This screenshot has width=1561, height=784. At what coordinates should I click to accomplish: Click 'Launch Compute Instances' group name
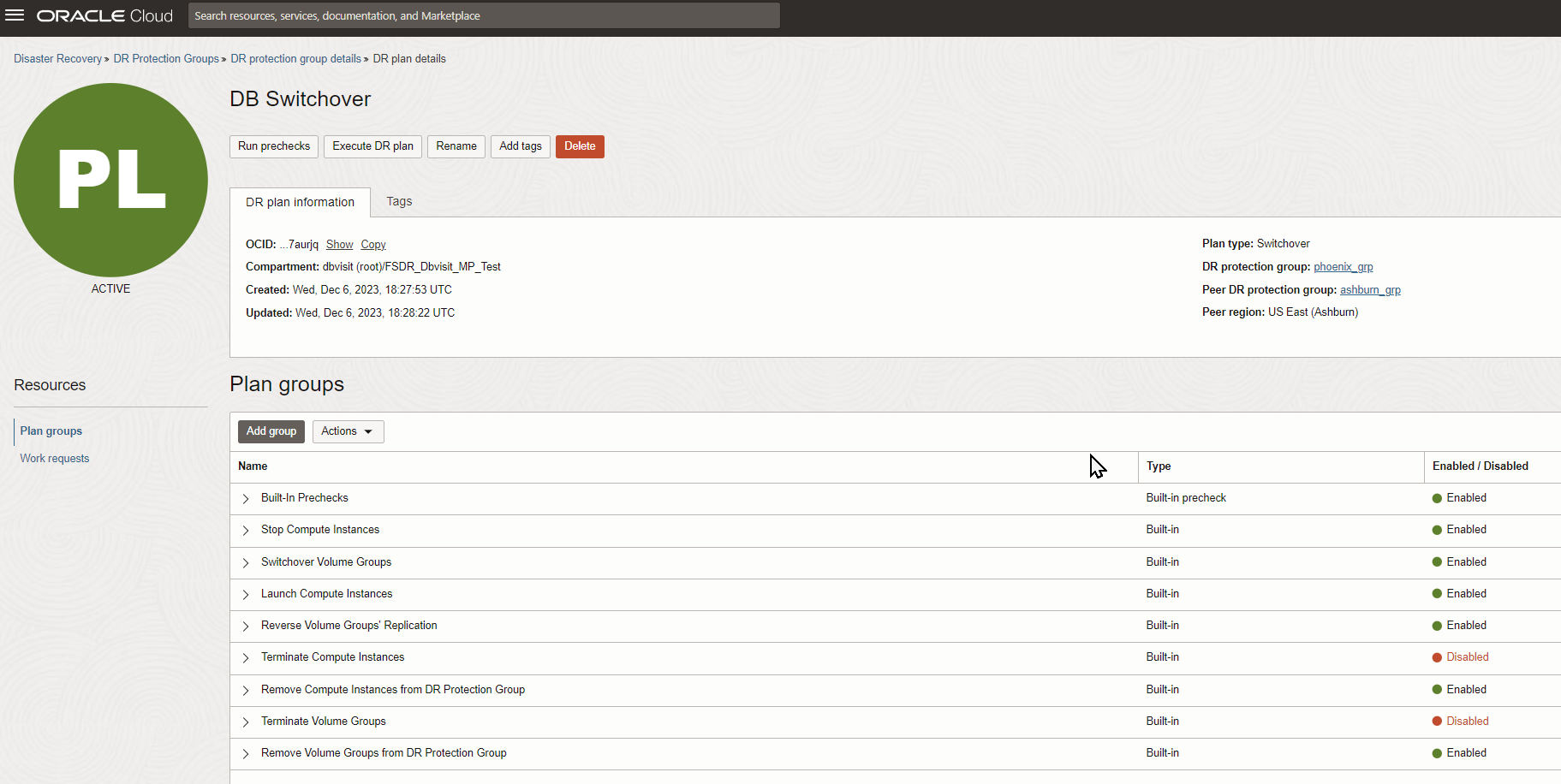pos(327,594)
